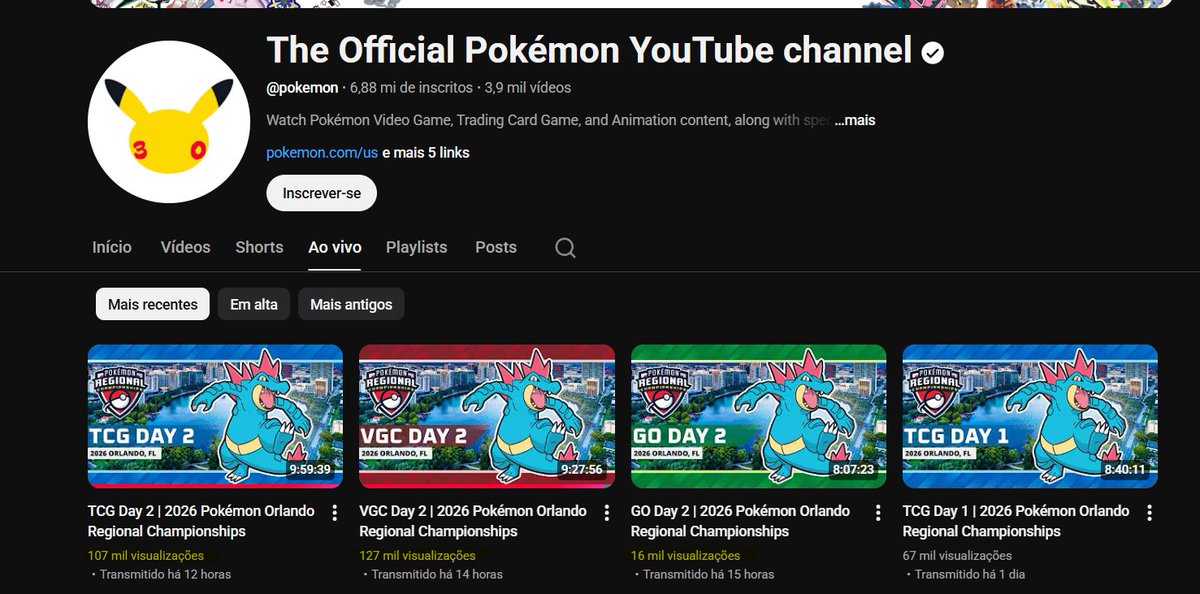
Task: Switch to the Início tab
Action: coord(112,247)
